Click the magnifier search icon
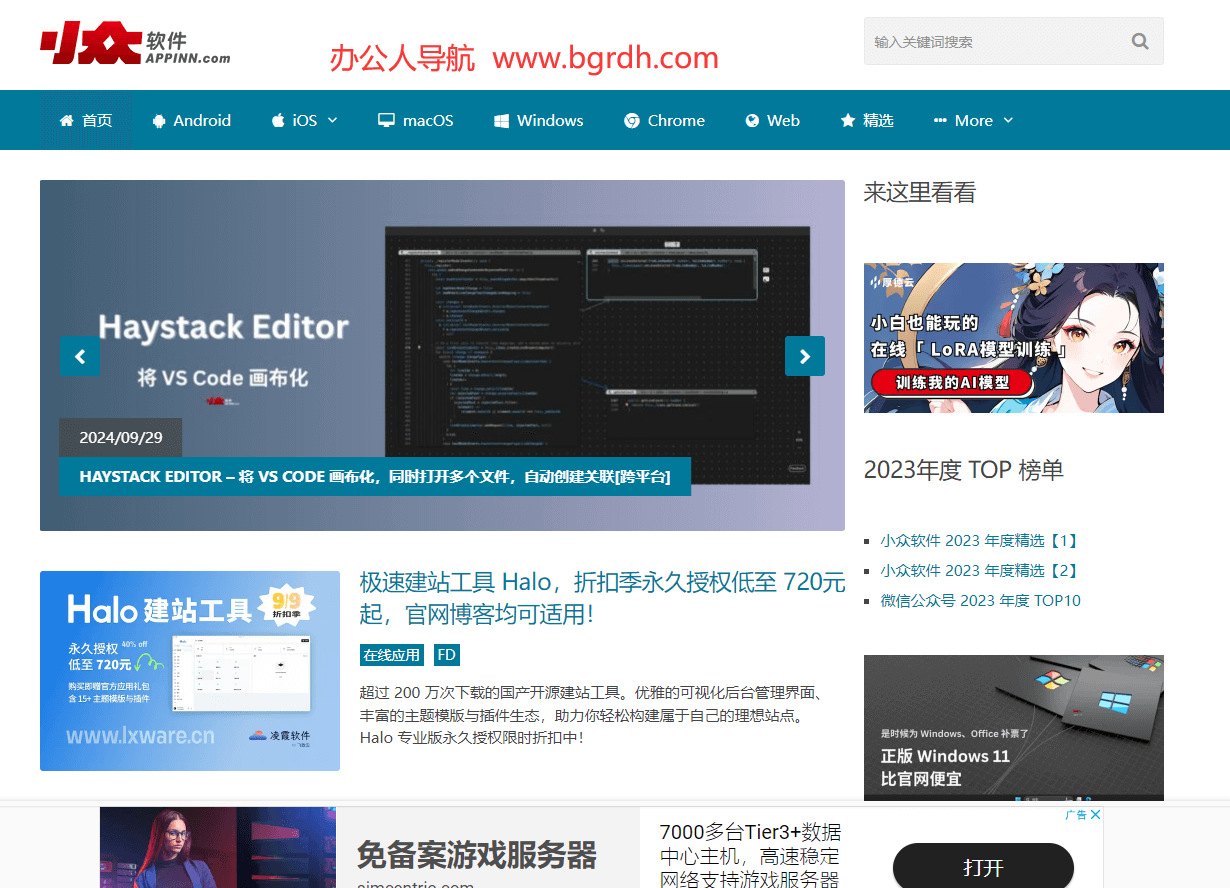The image size is (1230, 888). (1139, 42)
